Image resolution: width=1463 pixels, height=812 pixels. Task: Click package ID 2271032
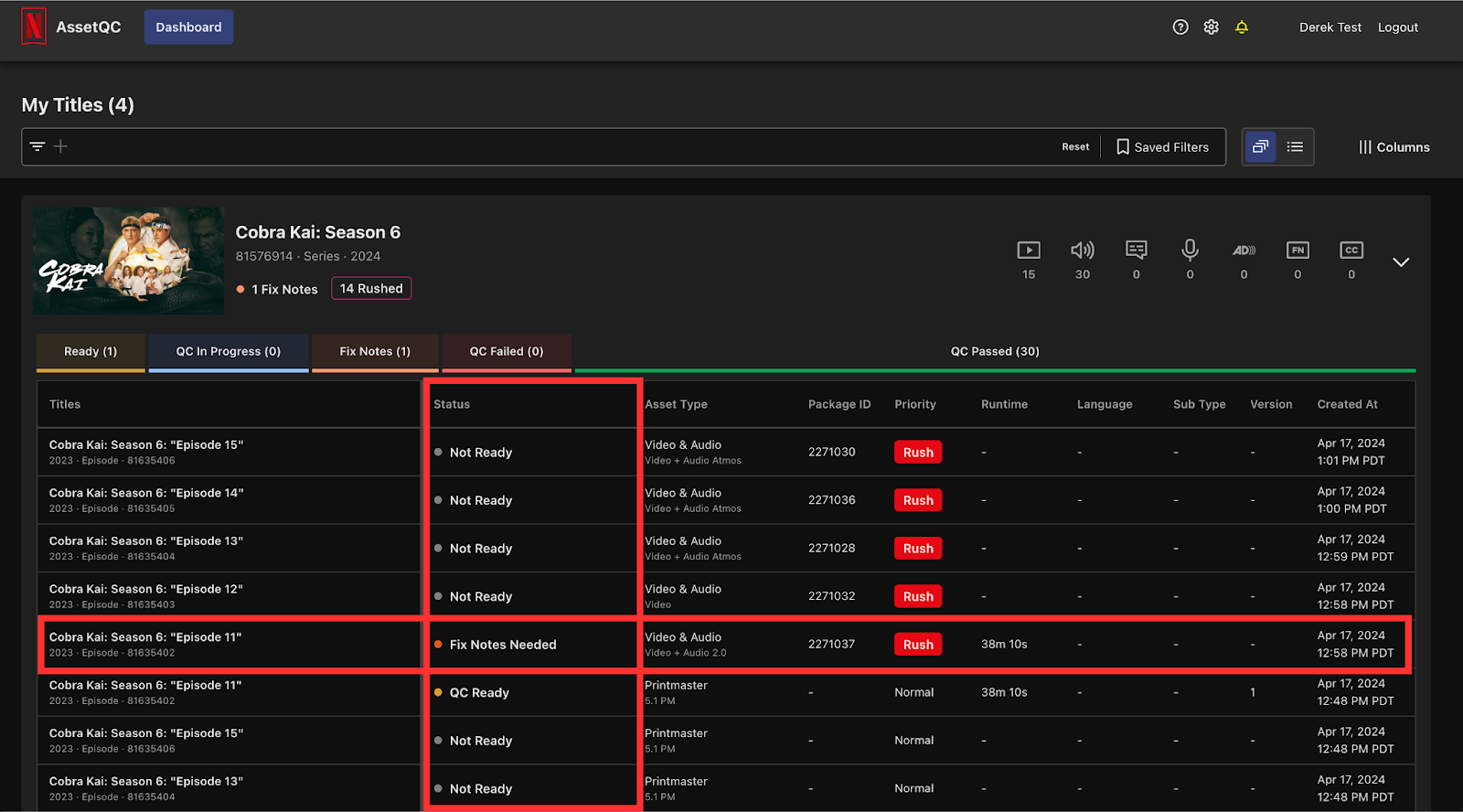pos(831,596)
